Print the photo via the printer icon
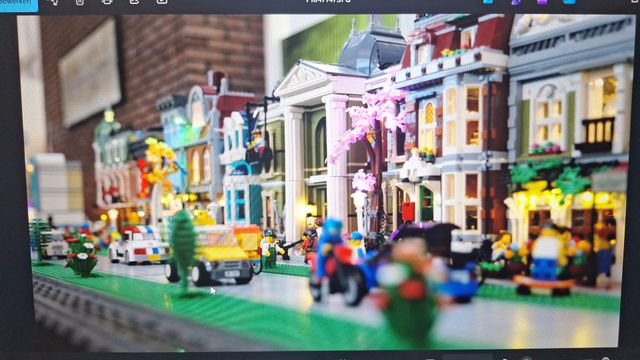 [107, 2]
